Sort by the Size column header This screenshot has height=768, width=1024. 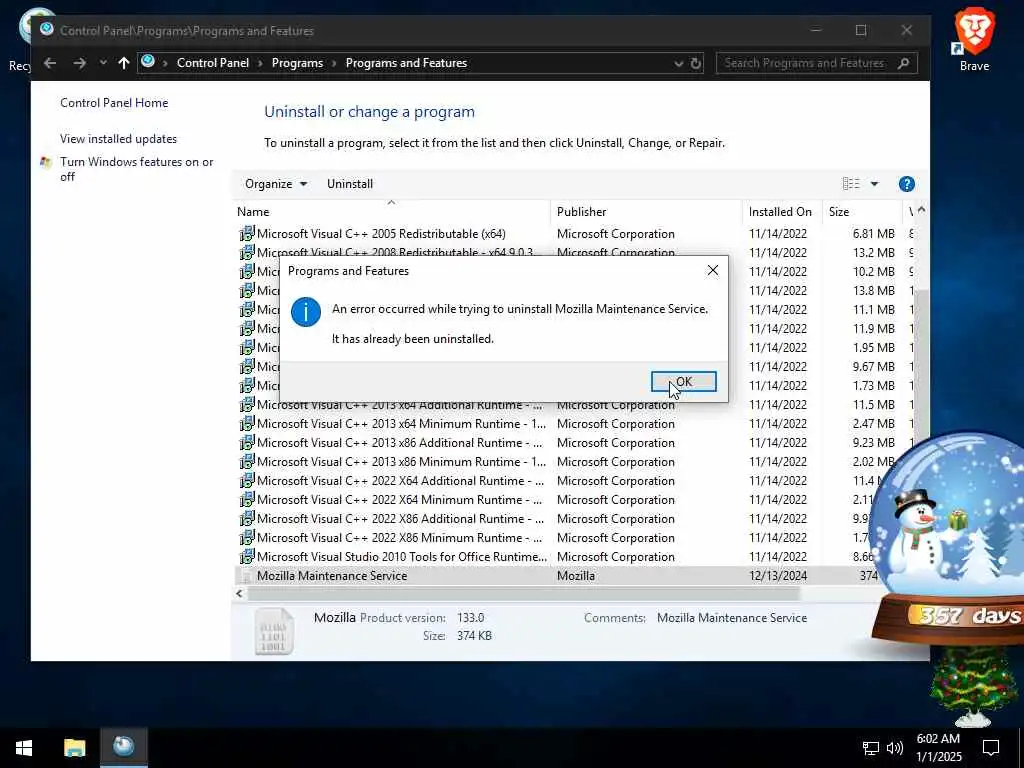861,212
